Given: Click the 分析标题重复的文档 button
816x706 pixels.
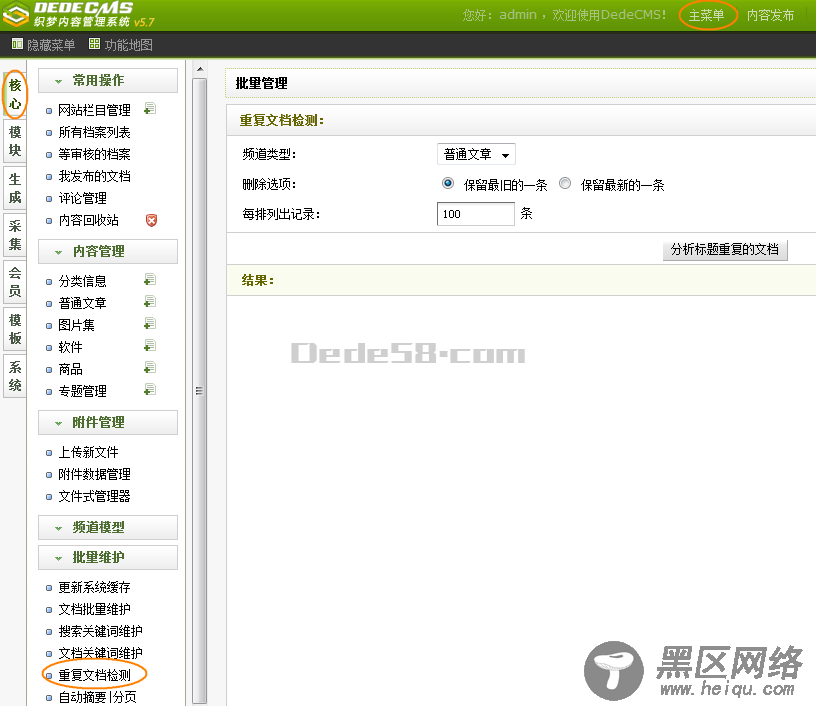Looking at the screenshot, I should [x=725, y=250].
